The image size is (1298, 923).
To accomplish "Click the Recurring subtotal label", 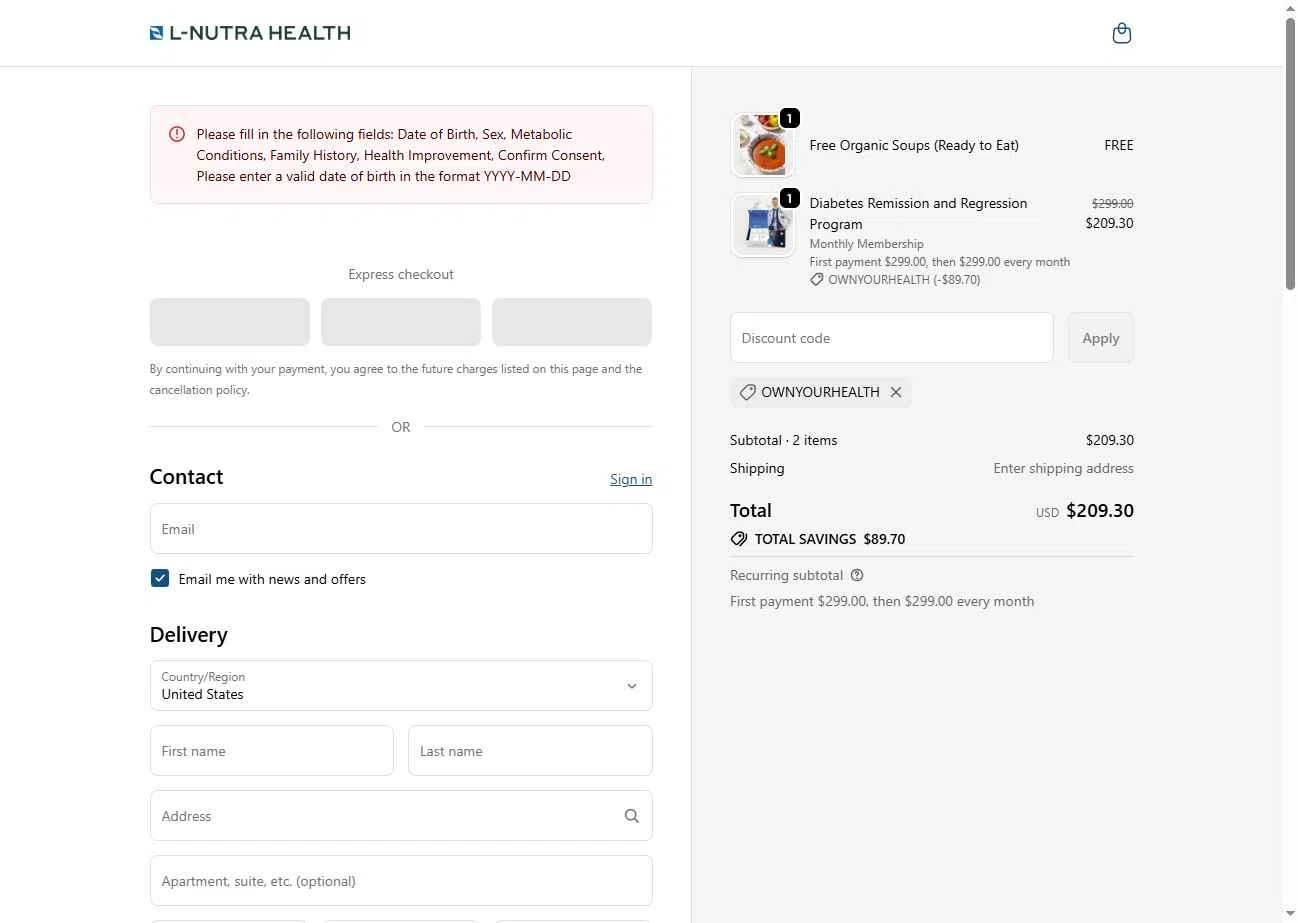I will tap(787, 575).
